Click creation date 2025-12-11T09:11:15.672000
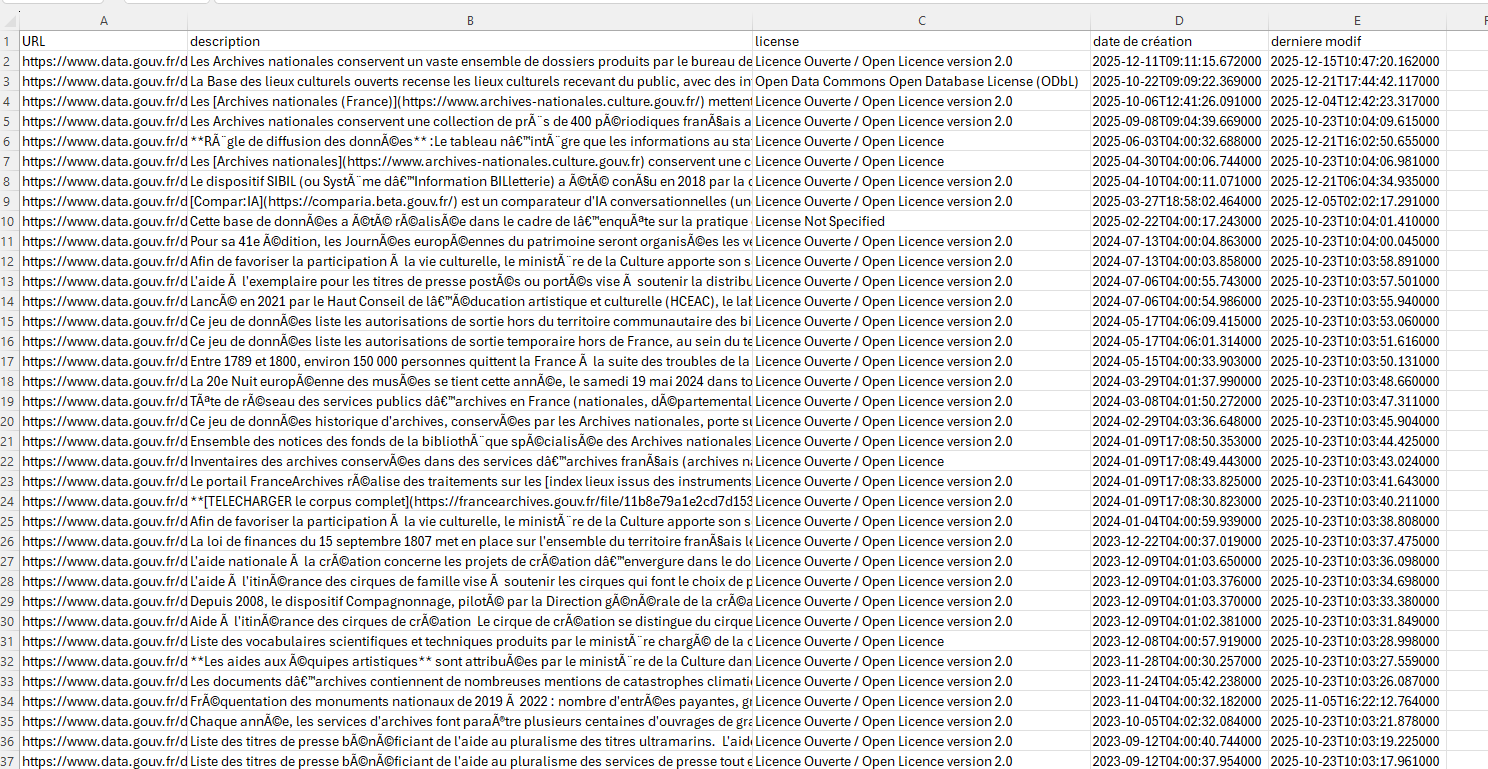Viewport: 1488px width, 769px height. click(x=1179, y=61)
